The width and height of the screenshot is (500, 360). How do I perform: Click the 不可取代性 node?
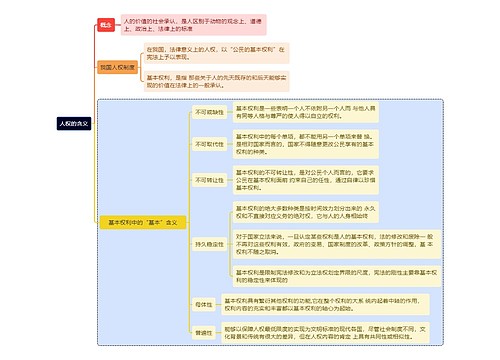(209, 144)
